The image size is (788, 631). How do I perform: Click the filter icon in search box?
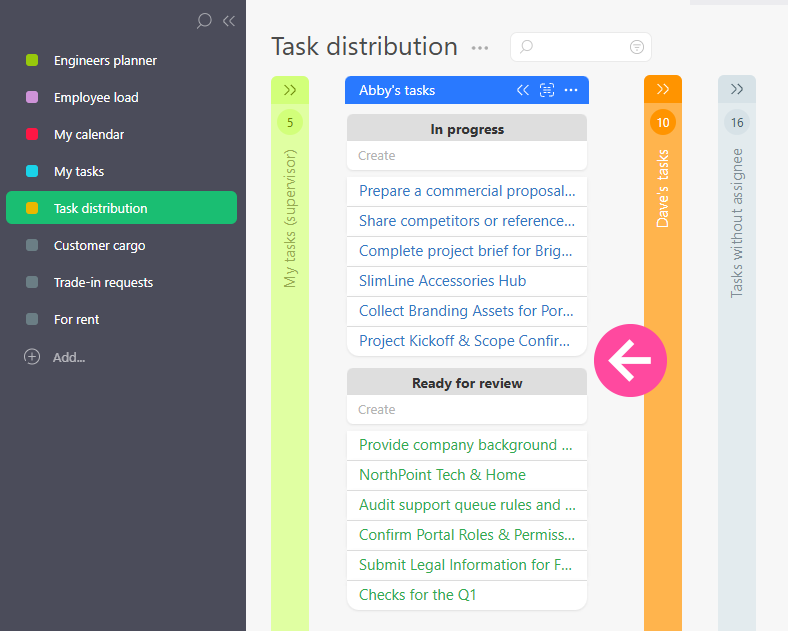click(x=637, y=47)
